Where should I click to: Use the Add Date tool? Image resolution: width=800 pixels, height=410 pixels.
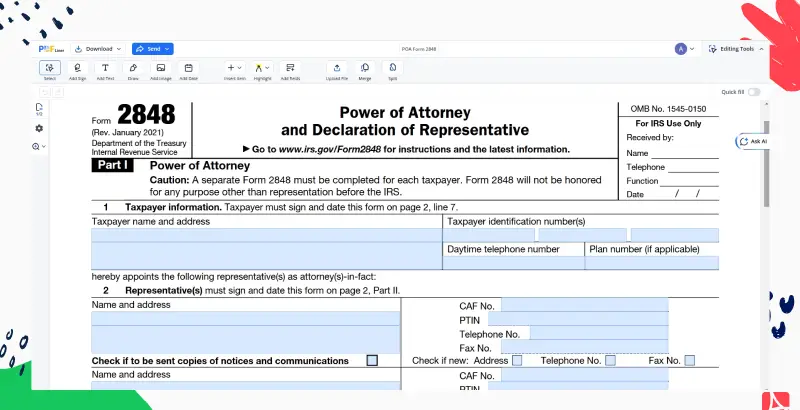(x=188, y=68)
